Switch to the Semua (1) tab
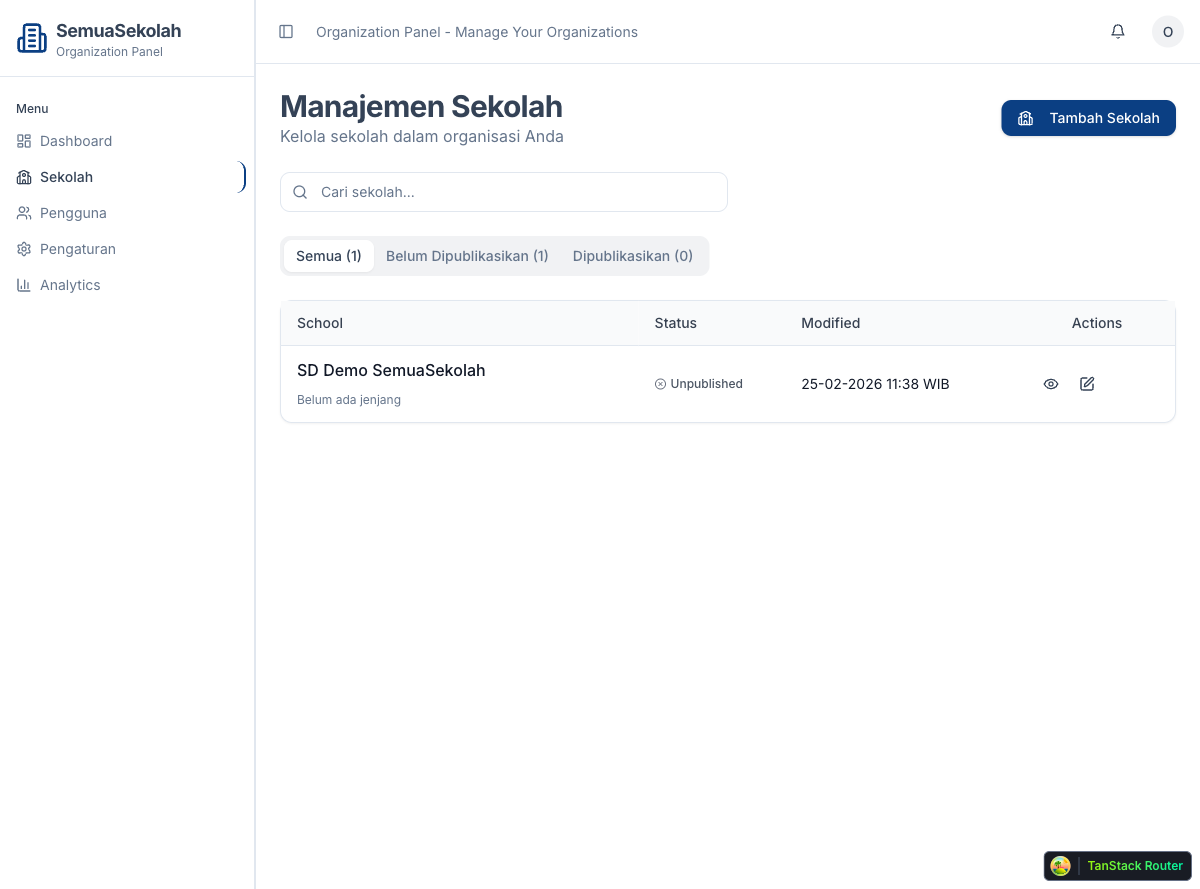This screenshot has height=889, width=1200. (x=328, y=256)
